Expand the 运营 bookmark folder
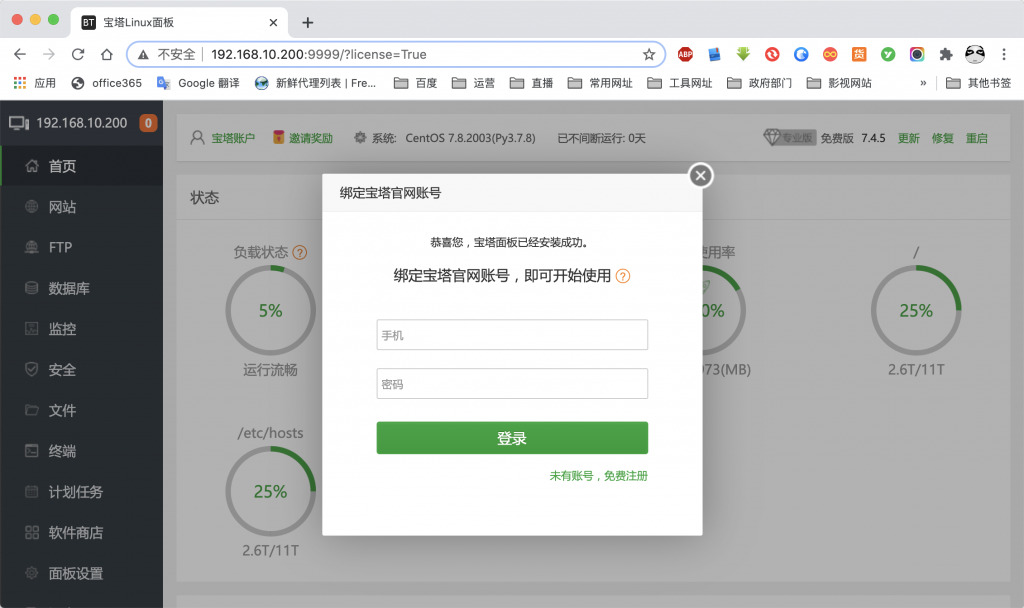Image resolution: width=1024 pixels, height=608 pixels. pyautogui.click(x=473, y=83)
